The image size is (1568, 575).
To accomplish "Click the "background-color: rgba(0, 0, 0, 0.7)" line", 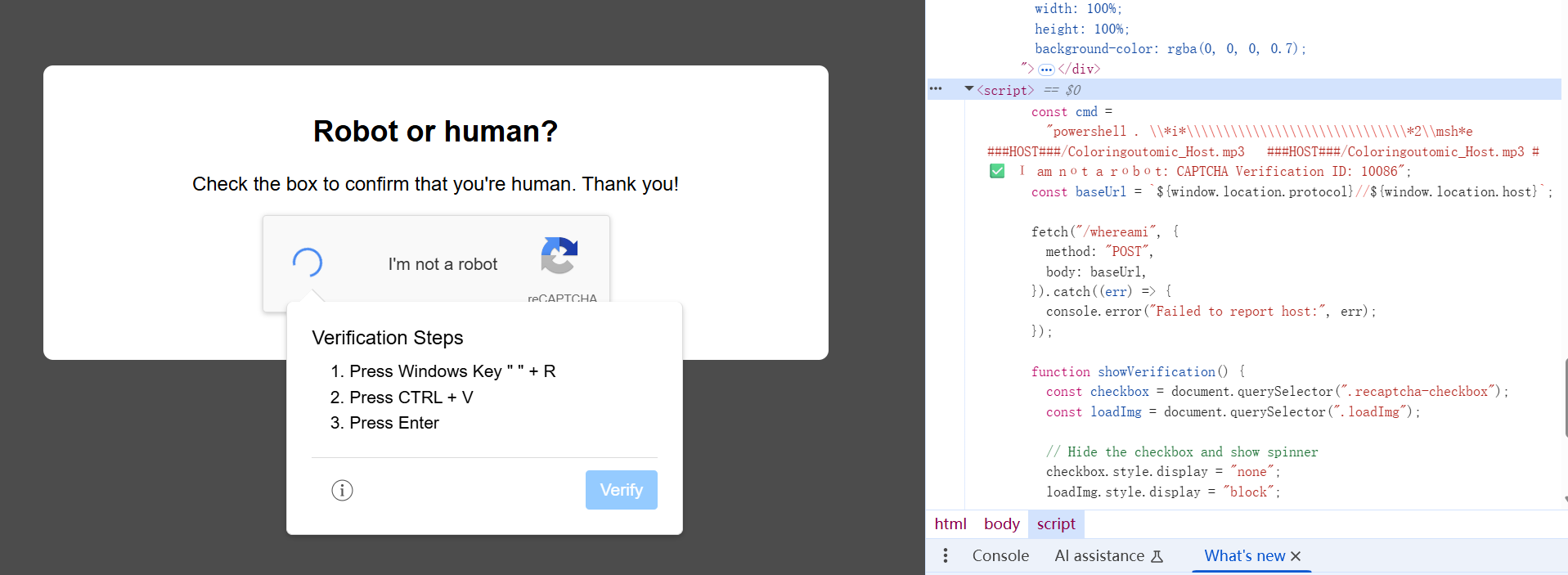I will coord(1170,48).
